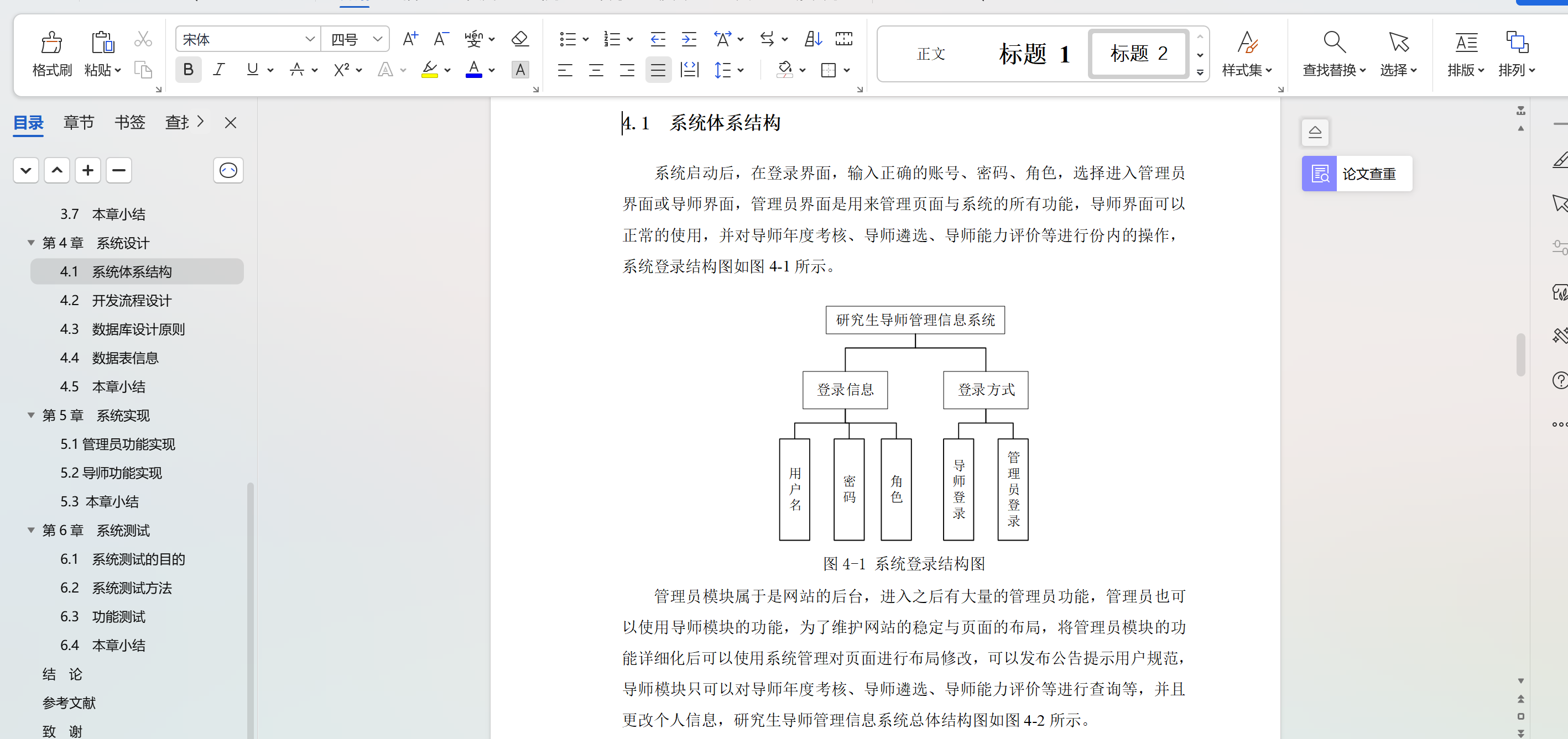
Task: Click the Typesetting (排版) icon
Action: tap(1466, 42)
